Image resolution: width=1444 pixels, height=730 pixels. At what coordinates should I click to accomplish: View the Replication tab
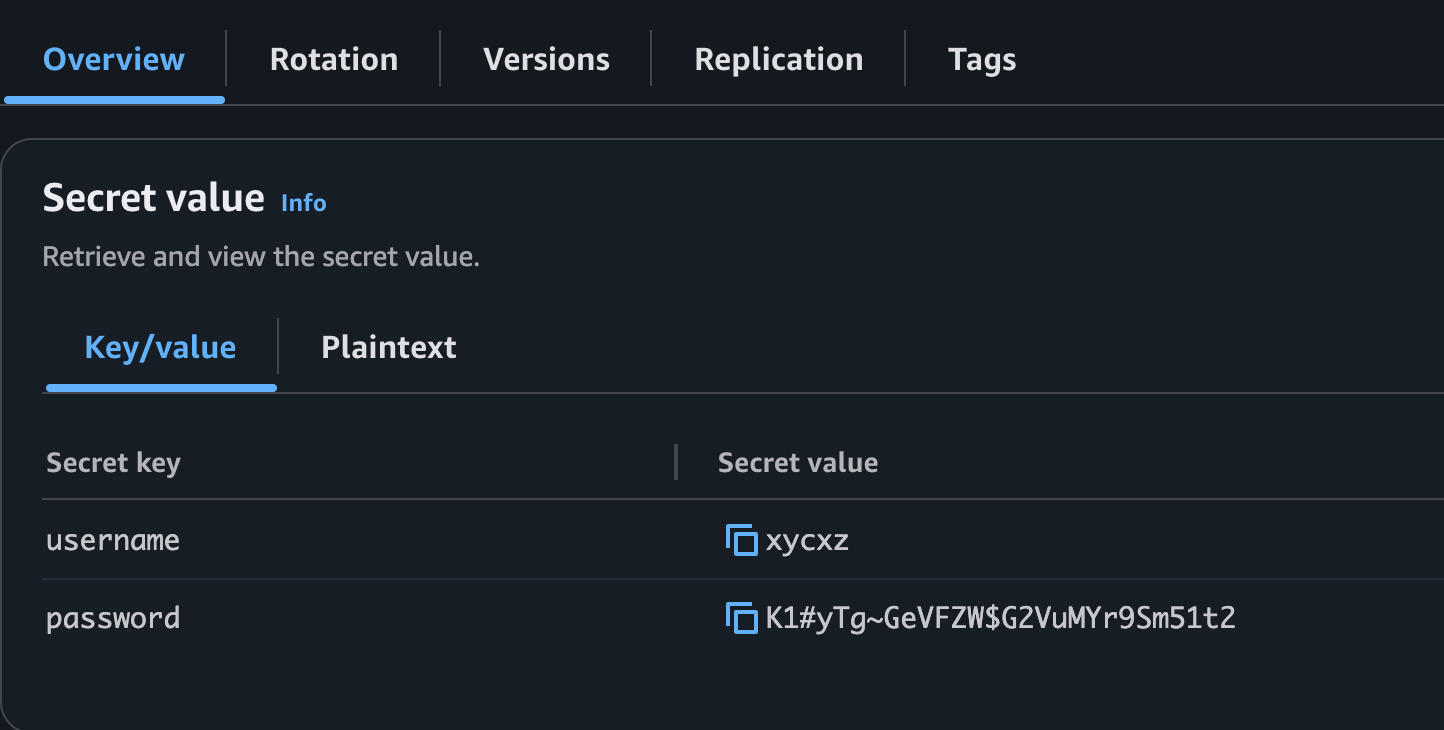pos(778,58)
